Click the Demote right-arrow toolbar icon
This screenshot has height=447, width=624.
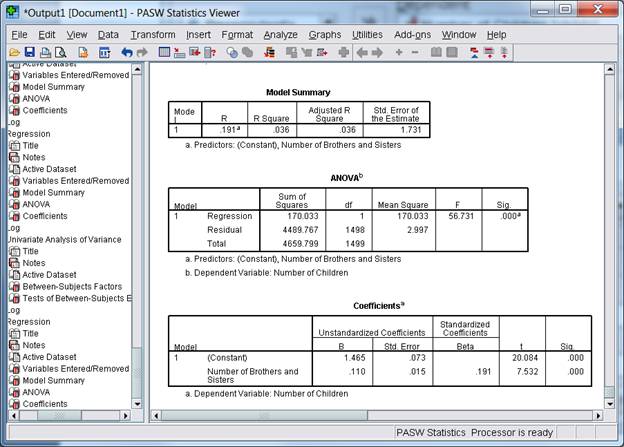377,52
